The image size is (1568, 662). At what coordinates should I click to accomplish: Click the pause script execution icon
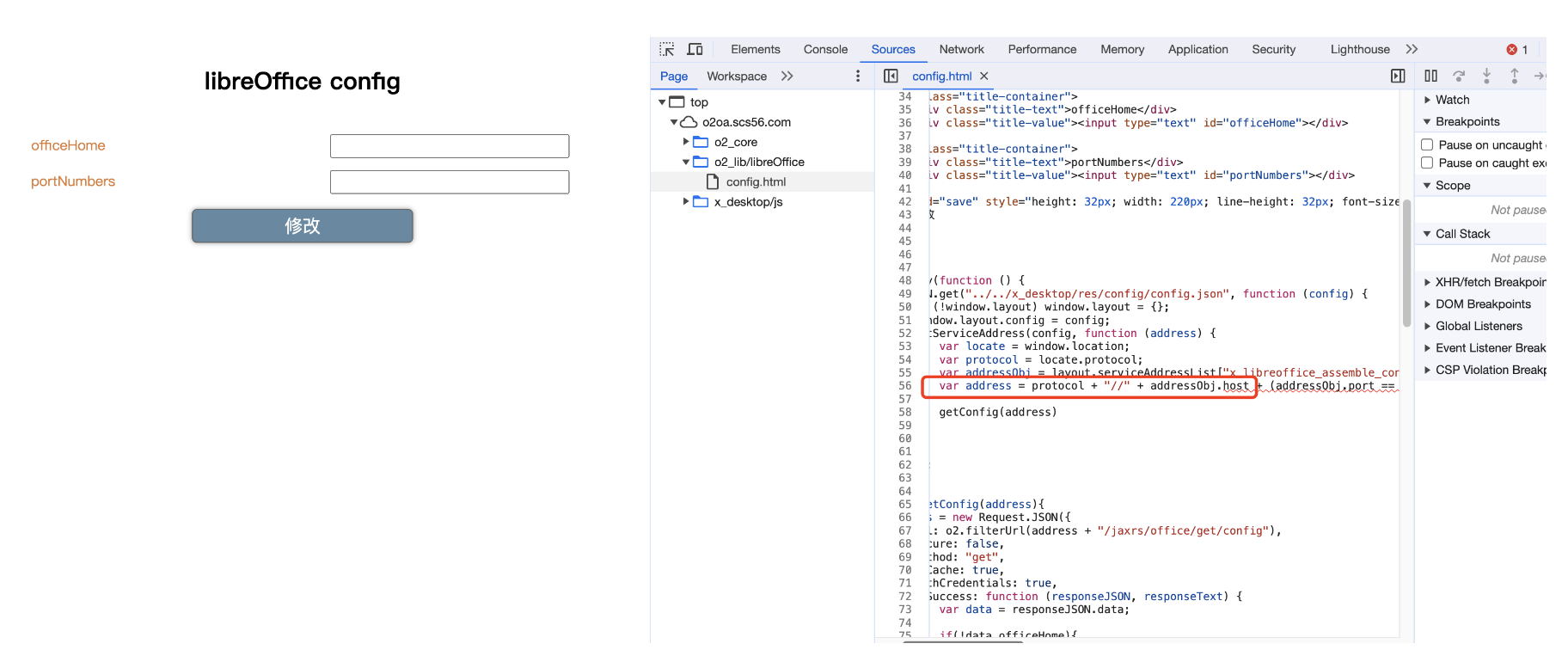[x=1430, y=76]
